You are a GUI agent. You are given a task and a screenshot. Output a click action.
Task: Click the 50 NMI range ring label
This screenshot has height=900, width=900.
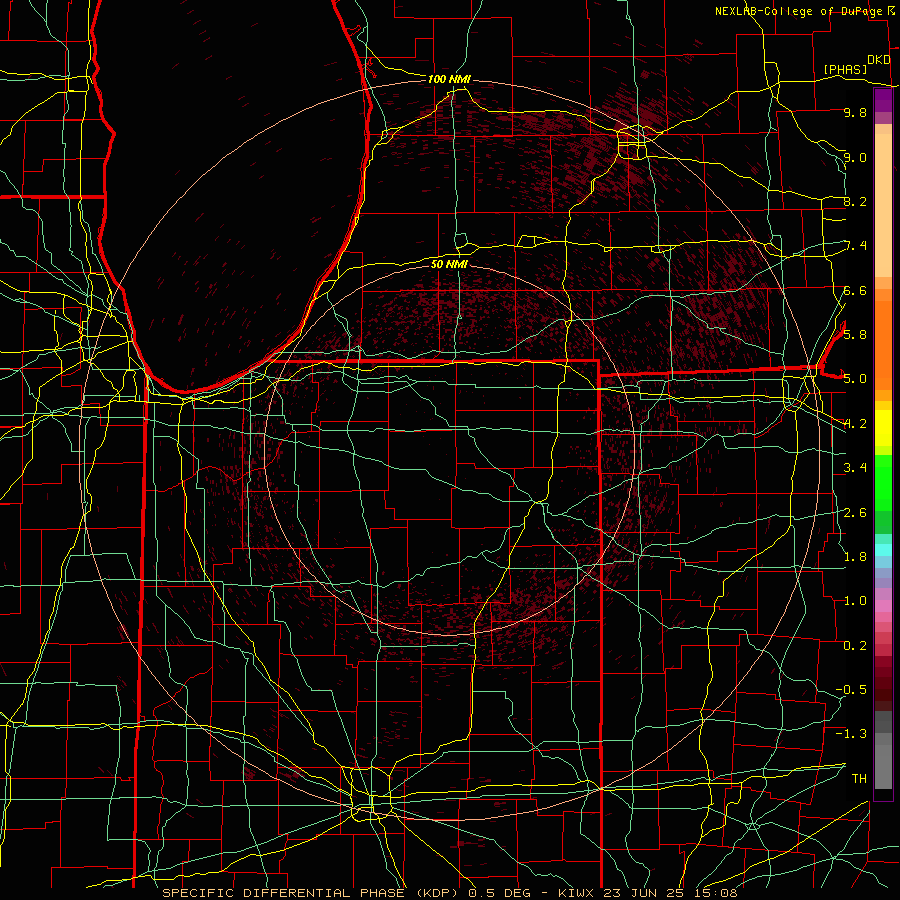449,264
